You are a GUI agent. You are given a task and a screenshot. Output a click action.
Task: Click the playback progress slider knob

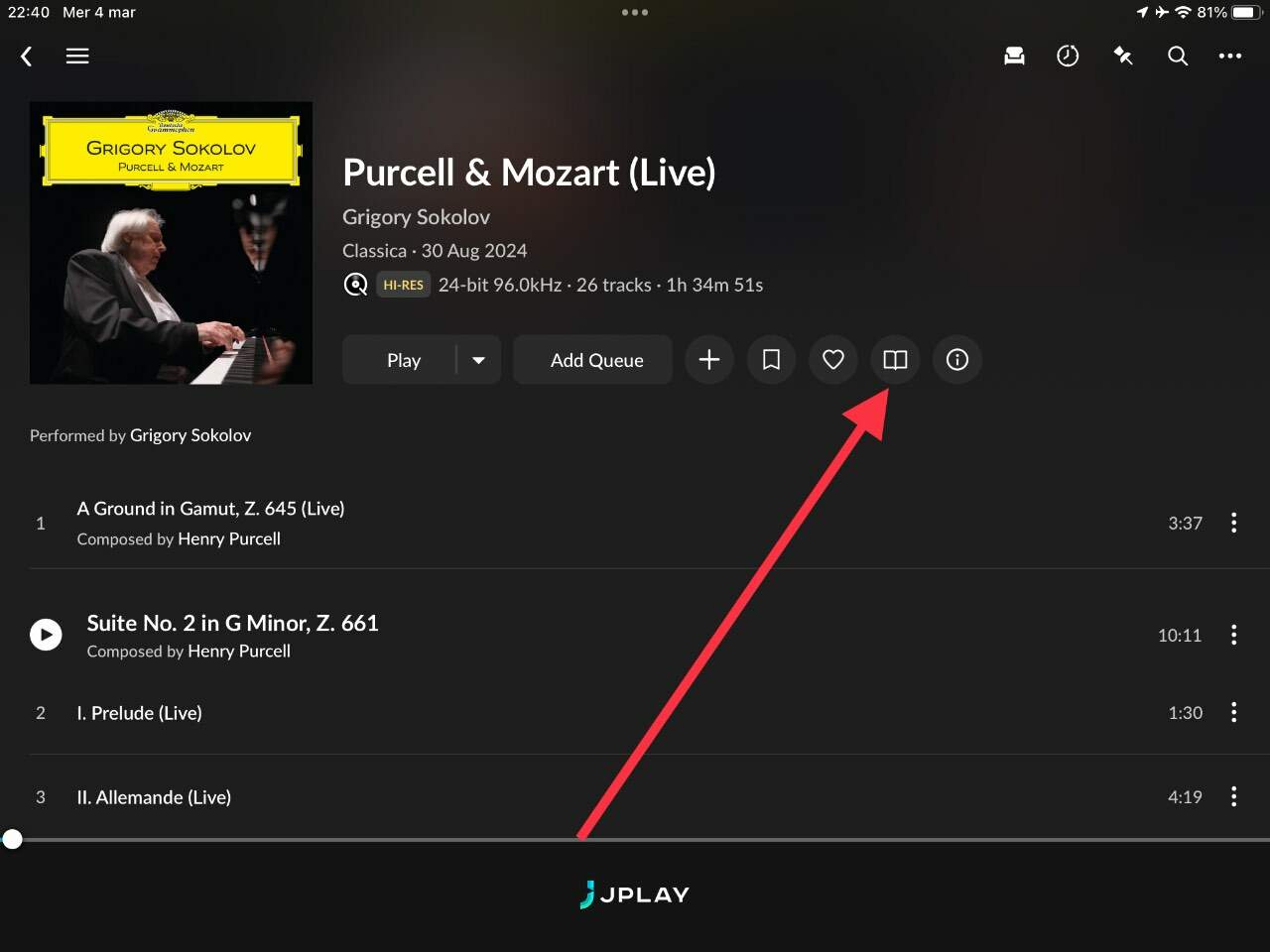click(12, 840)
